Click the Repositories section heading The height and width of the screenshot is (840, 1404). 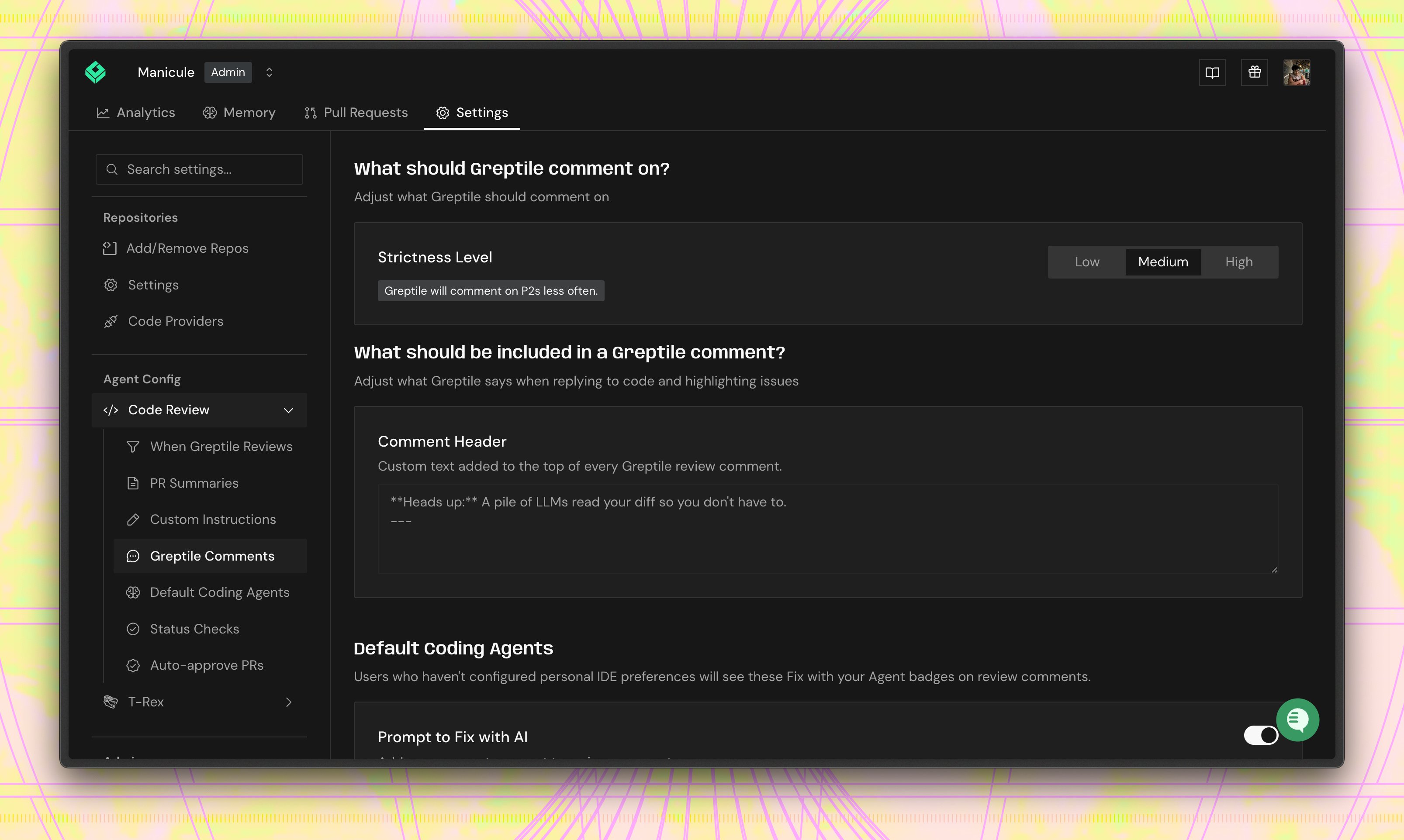pyautogui.click(x=141, y=218)
